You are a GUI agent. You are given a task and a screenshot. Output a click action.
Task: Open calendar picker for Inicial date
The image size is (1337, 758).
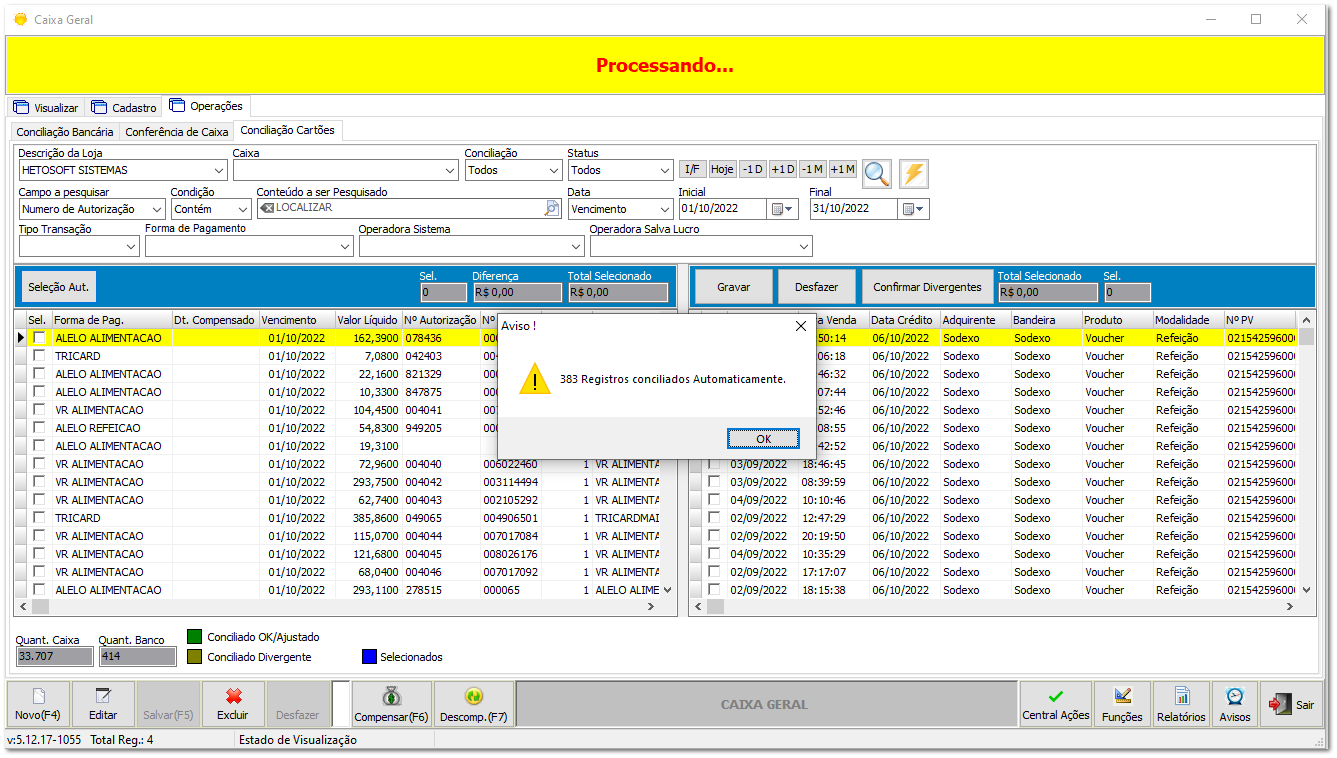(x=783, y=209)
